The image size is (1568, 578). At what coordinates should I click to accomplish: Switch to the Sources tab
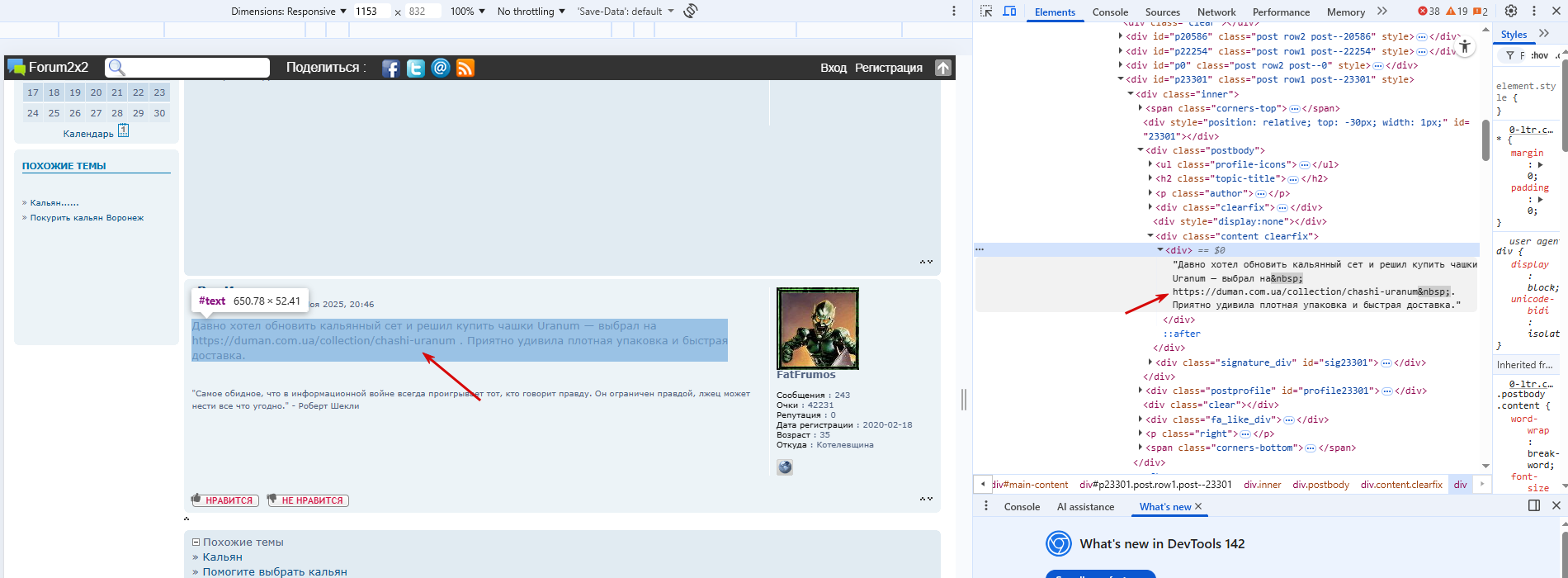[1163, 12]
